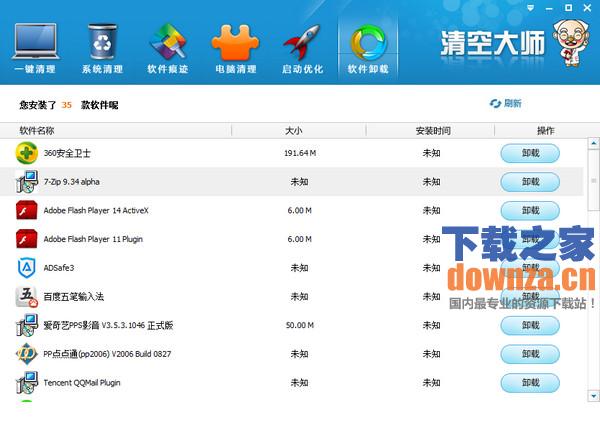
Task: Select the 软件痕迹 brush icon
Action: pos(168,41)
